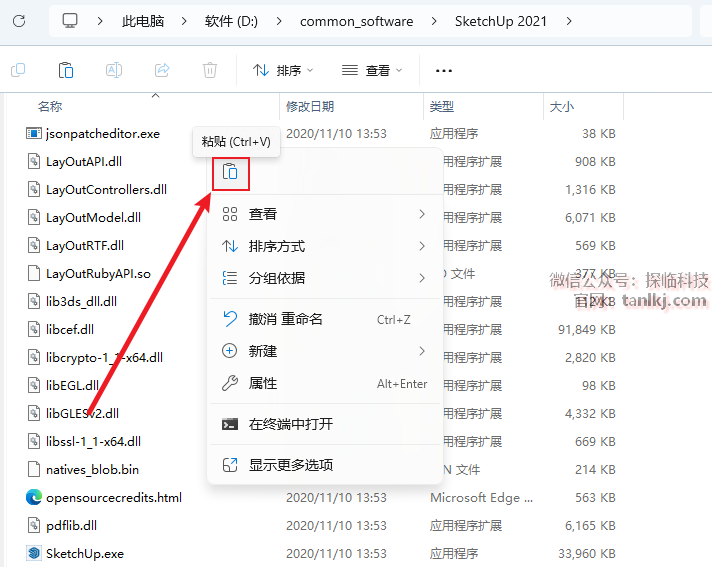Select file libEGL.dll
The image size is (712, 572).
click(x=73, y=385)
